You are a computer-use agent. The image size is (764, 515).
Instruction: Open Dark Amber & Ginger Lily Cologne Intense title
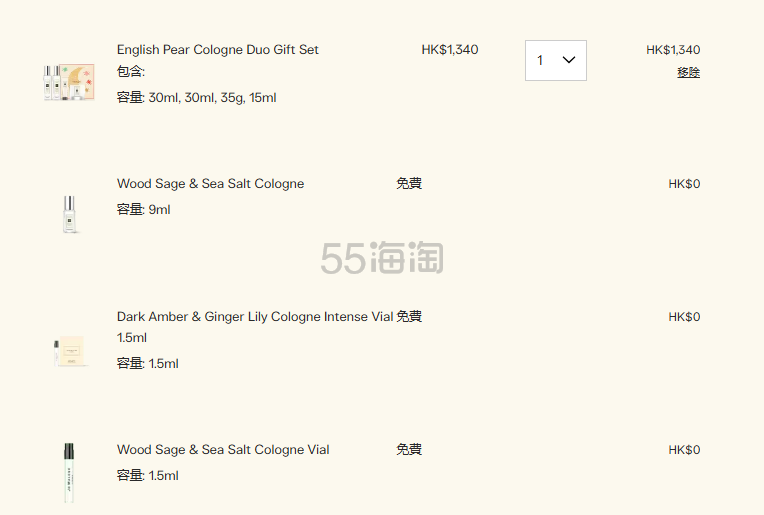(x=255, y=317)
